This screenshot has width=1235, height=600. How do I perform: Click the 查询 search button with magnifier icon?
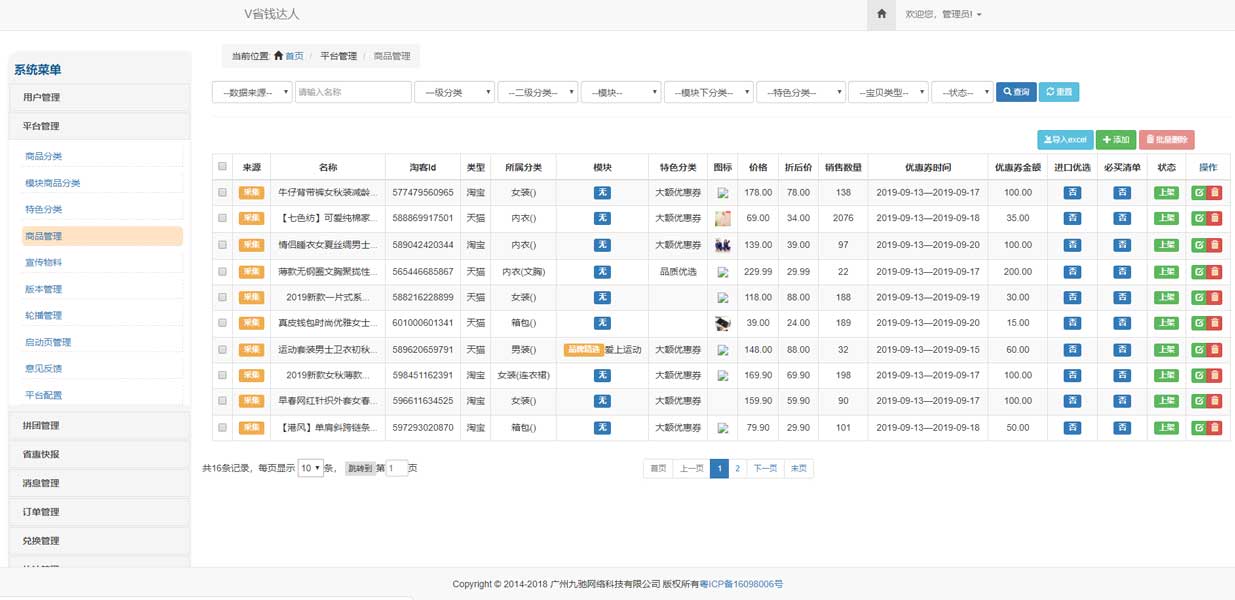click(1015, 91)
